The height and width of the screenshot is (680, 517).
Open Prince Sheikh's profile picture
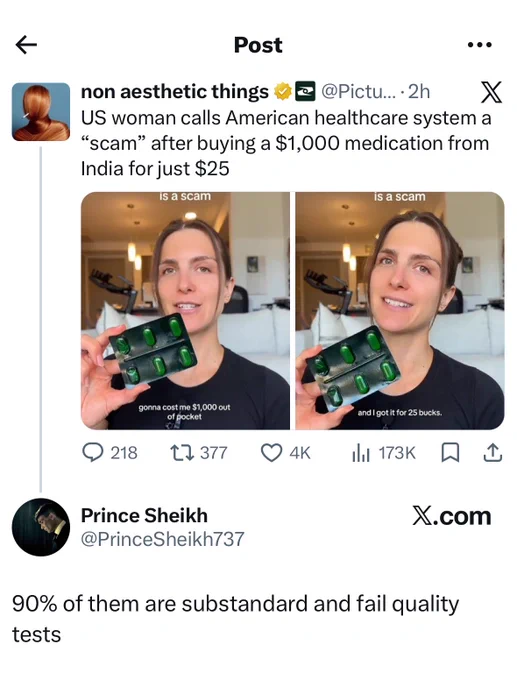coord(41,527)
